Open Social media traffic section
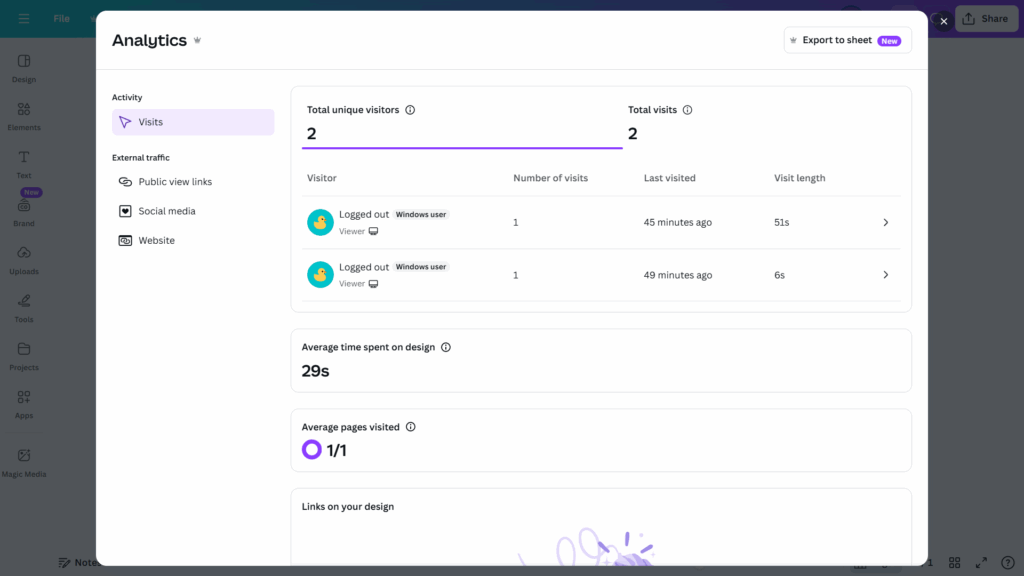The width and height of the screenshot is (1024, 576). coord(166,211)
